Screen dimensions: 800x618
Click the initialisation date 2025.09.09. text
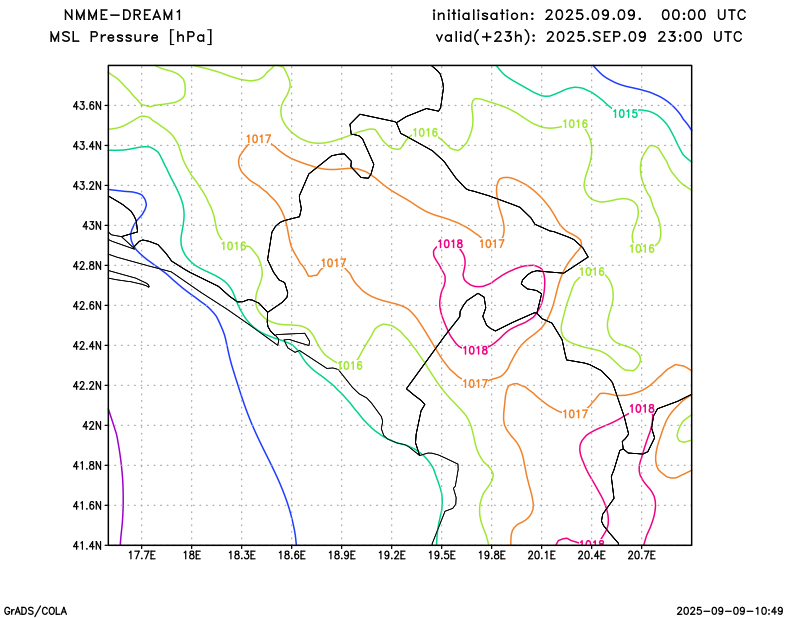click(x=593, y=15)
